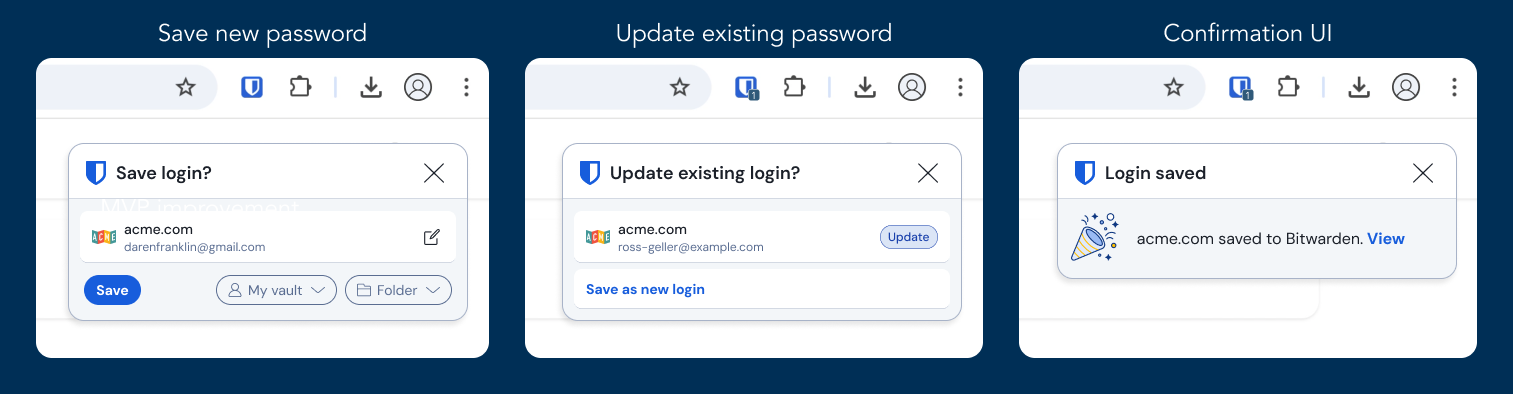The image size is (1513, 394).
Task: Click Bitwarden extension icon in first toolbar
Action: (252, 87)
